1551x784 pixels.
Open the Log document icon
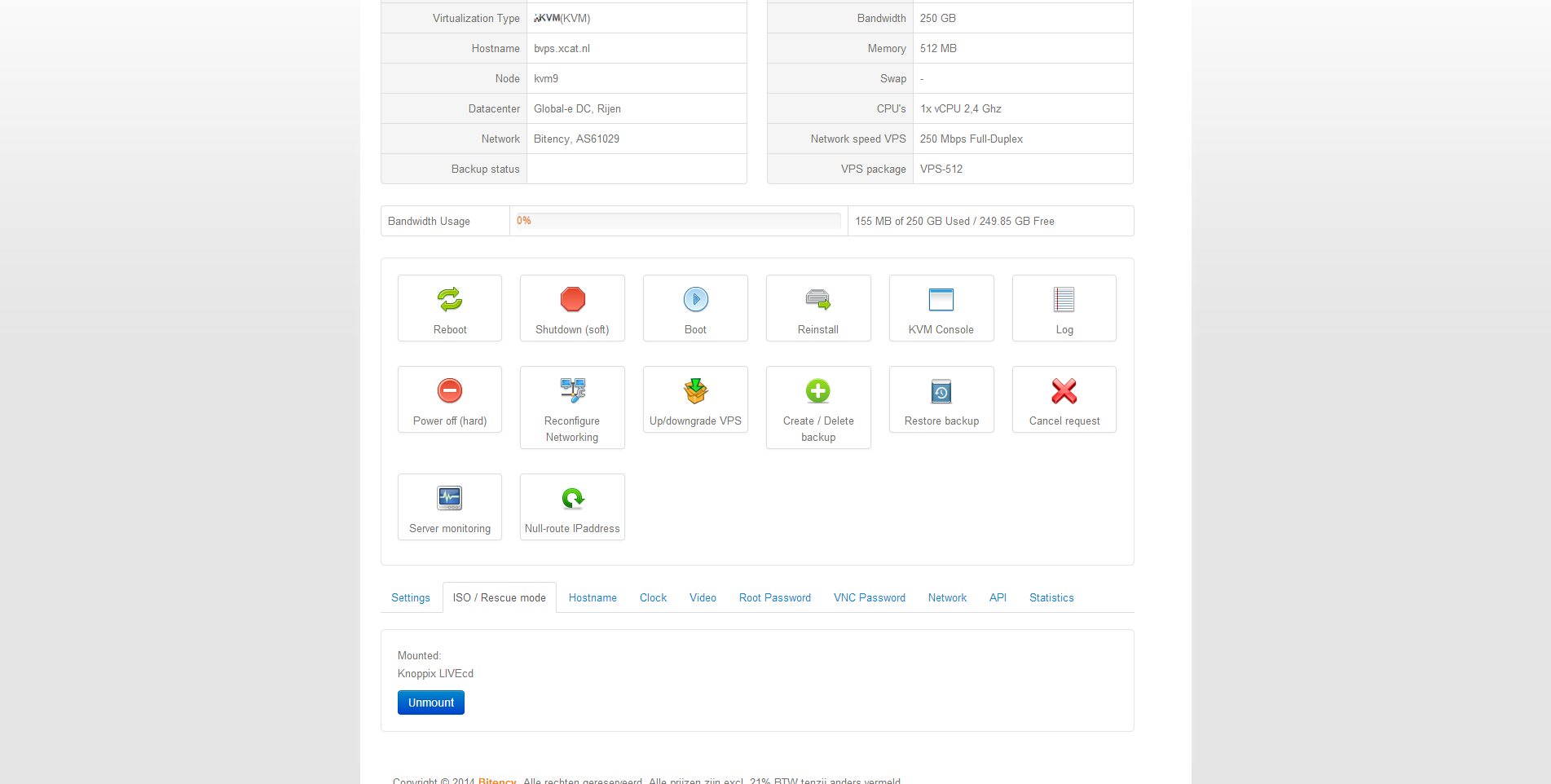pyautogui.click(x=1064, y=300)
